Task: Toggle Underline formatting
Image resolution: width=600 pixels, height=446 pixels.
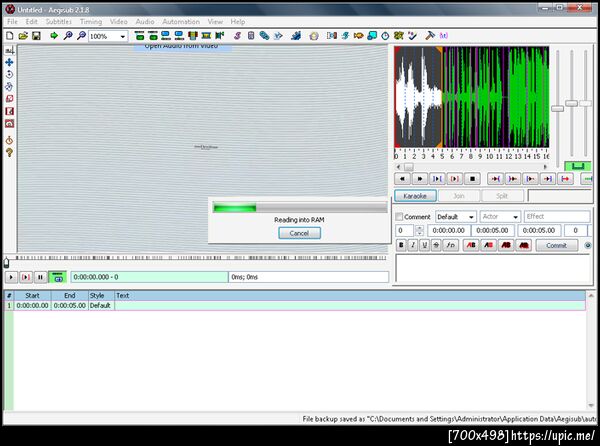Action: 424,245
